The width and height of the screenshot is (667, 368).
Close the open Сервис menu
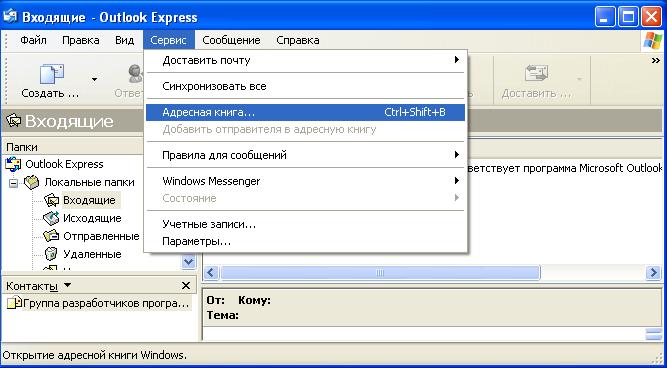pos(169,40)
